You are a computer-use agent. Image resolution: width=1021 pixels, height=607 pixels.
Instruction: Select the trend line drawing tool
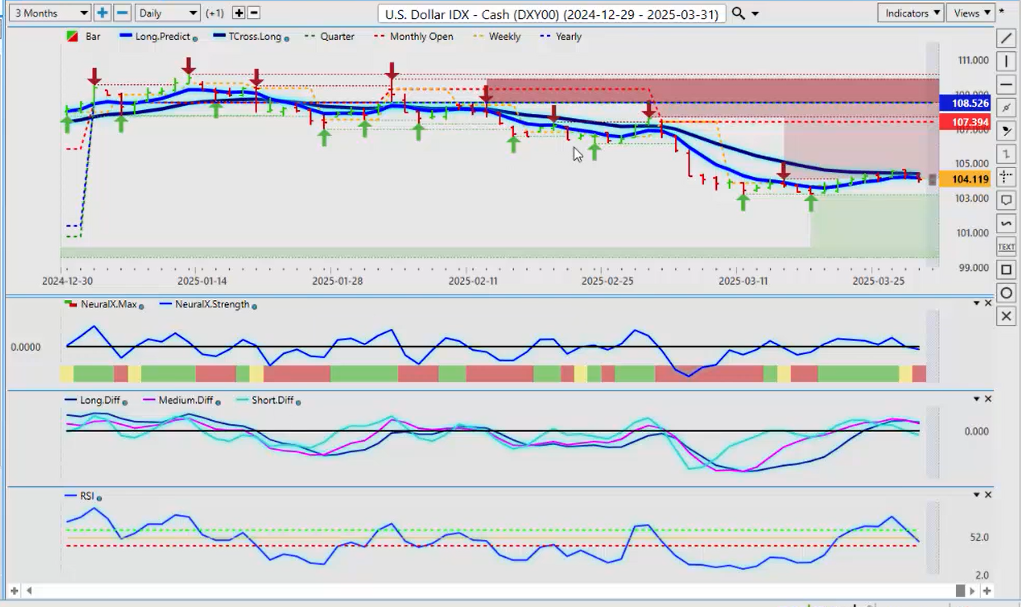pyautogui.click(x=1007, y=38)
